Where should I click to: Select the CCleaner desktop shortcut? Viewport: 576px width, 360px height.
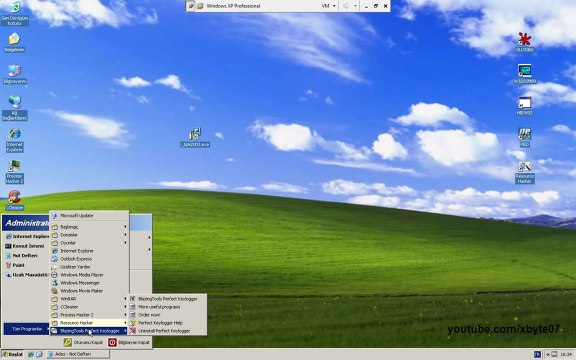pyautogui.click(x=15, y=200)
